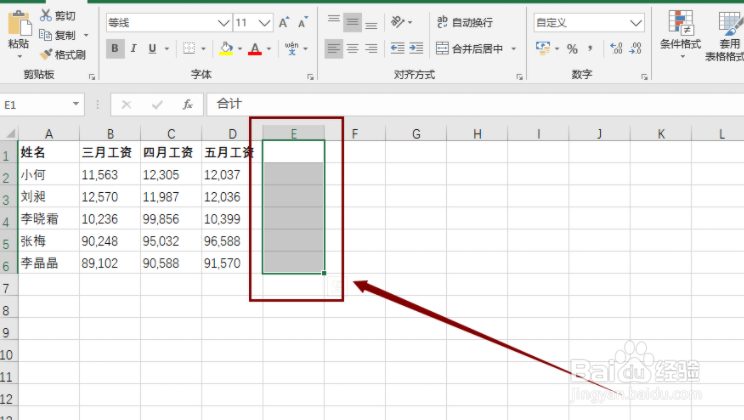This screenshot has width=744, height=420.
Task: Apply percent style format
Action: (572, 48)
